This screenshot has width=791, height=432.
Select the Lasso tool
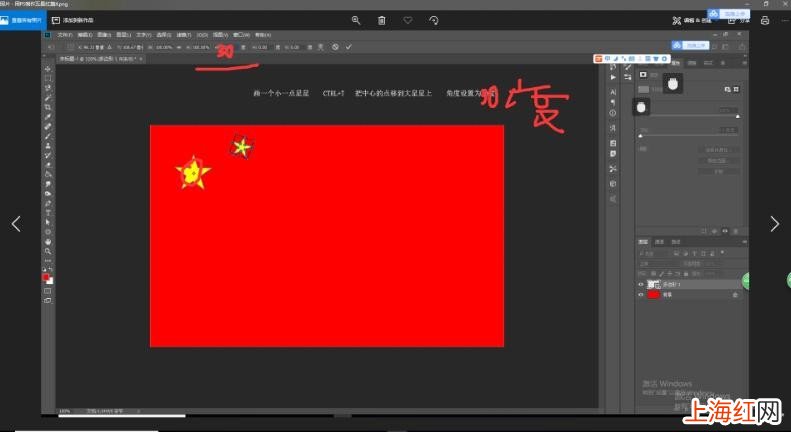[48, 88]
